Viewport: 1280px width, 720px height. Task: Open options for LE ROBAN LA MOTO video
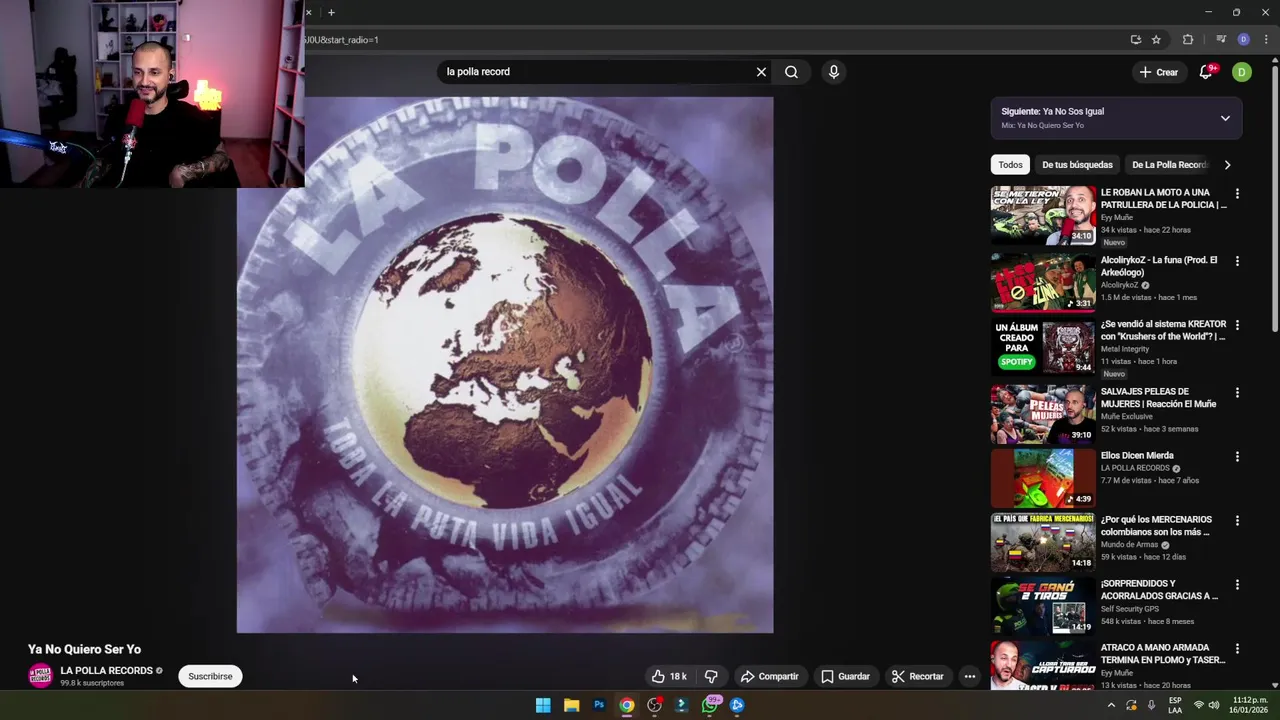(1237, 193)
